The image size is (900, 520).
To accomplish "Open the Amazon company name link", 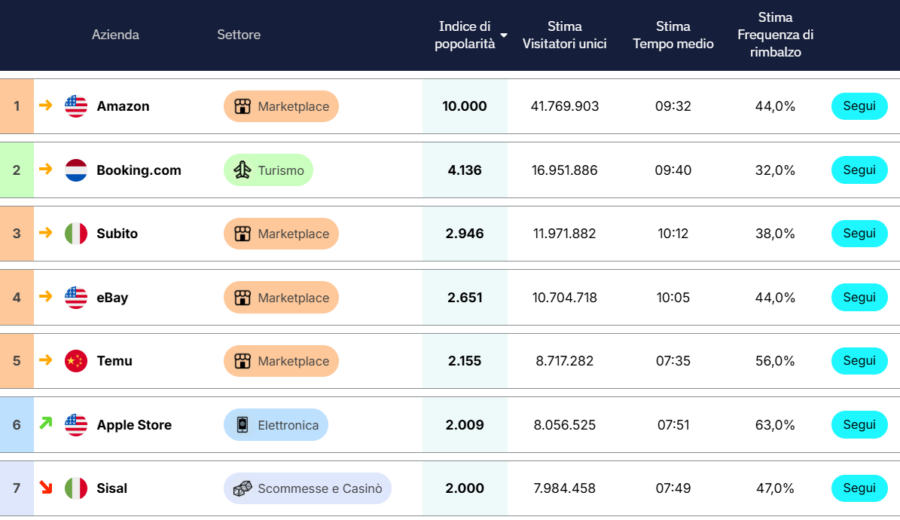I will pos(123,106).
